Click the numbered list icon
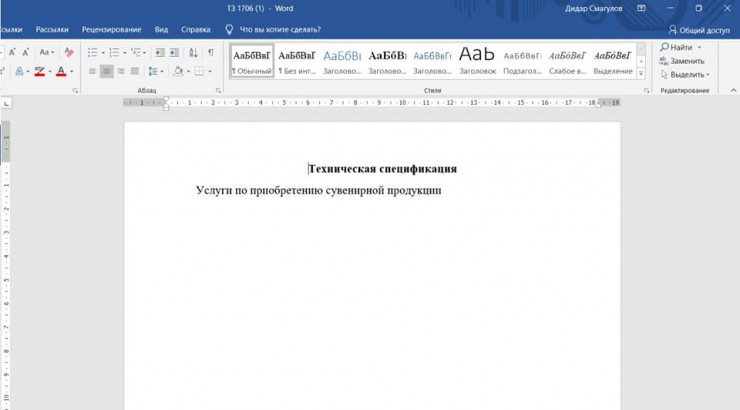Viewport: 740px width, 410px height. [x=114, y=52]
